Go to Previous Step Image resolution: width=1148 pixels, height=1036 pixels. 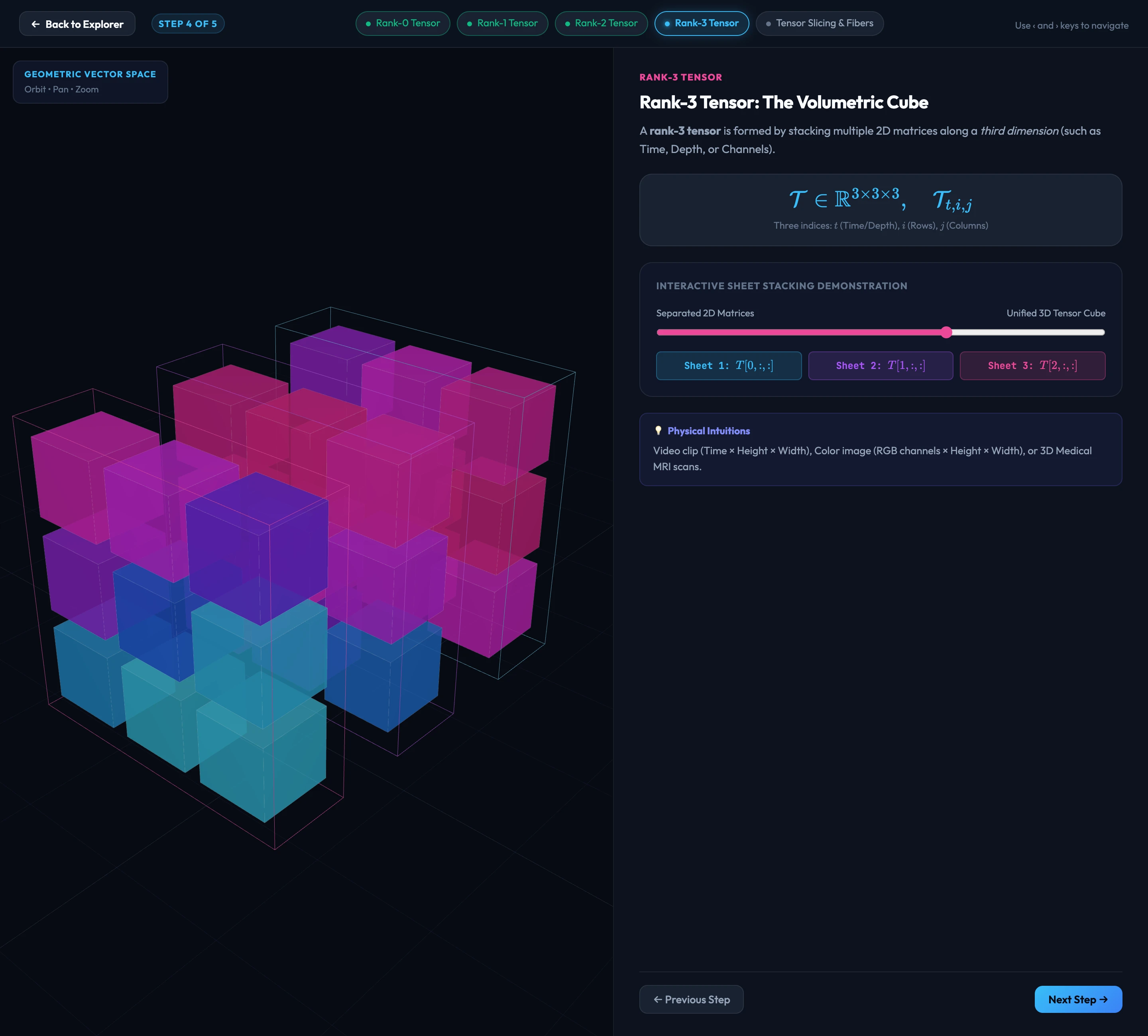[691, 999]
